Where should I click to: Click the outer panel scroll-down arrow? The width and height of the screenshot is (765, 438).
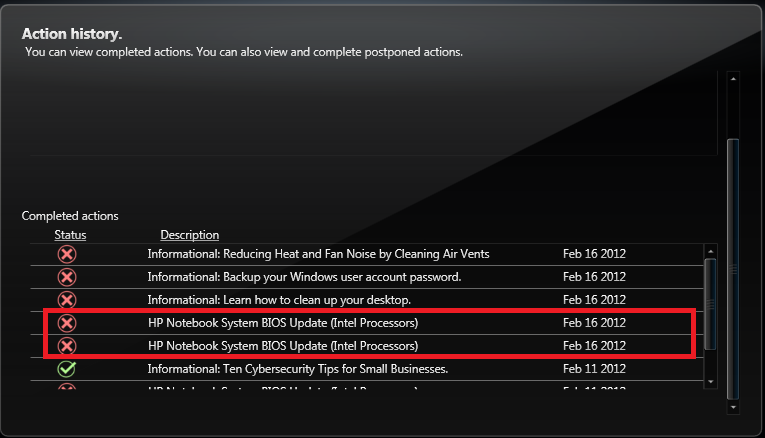click(x=733, y=407)
